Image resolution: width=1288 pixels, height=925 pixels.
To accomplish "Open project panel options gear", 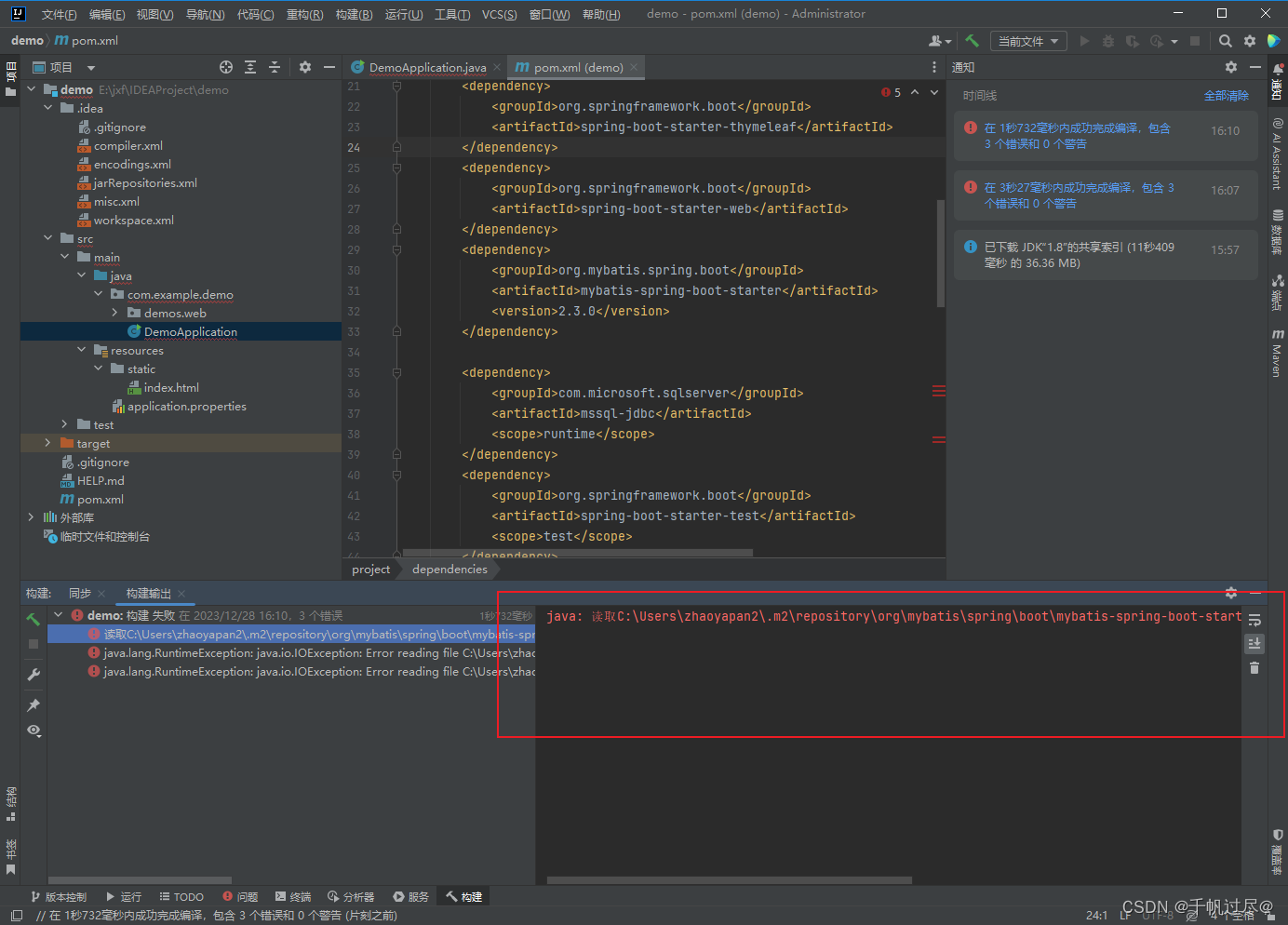I will (x=305, y=67).
